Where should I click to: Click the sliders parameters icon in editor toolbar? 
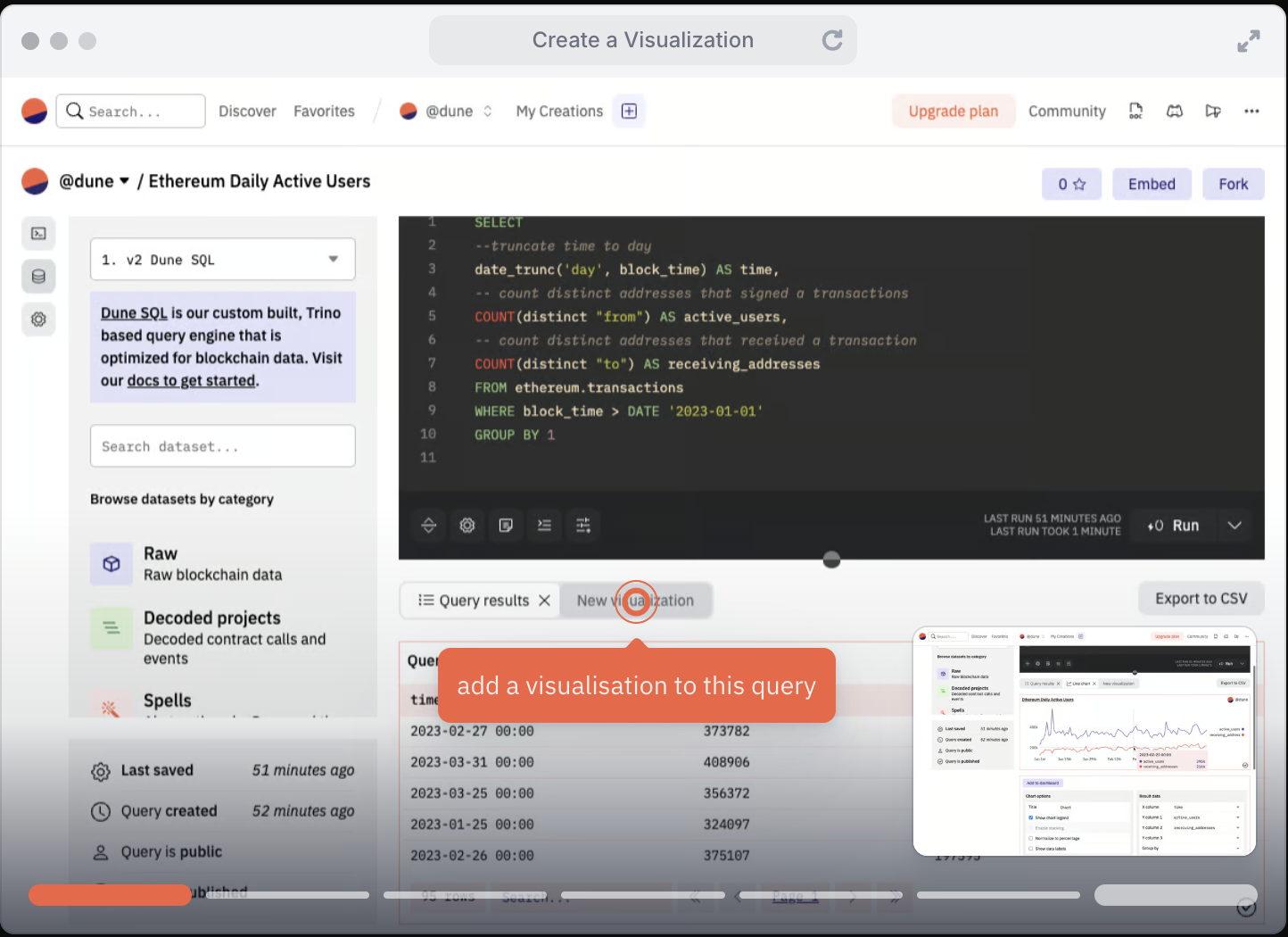point(583,526)
